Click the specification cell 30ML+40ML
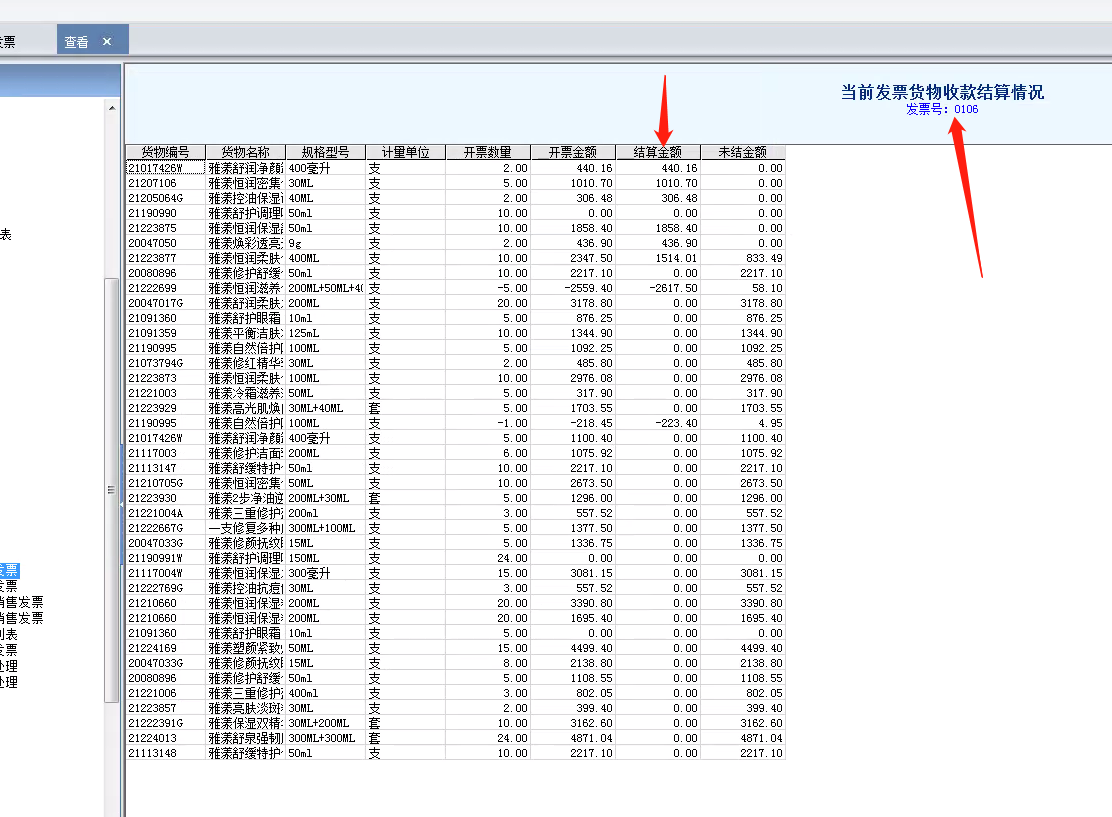This screenshot has width=1112, height=817. pyautogui.click(x=326, y=408)
